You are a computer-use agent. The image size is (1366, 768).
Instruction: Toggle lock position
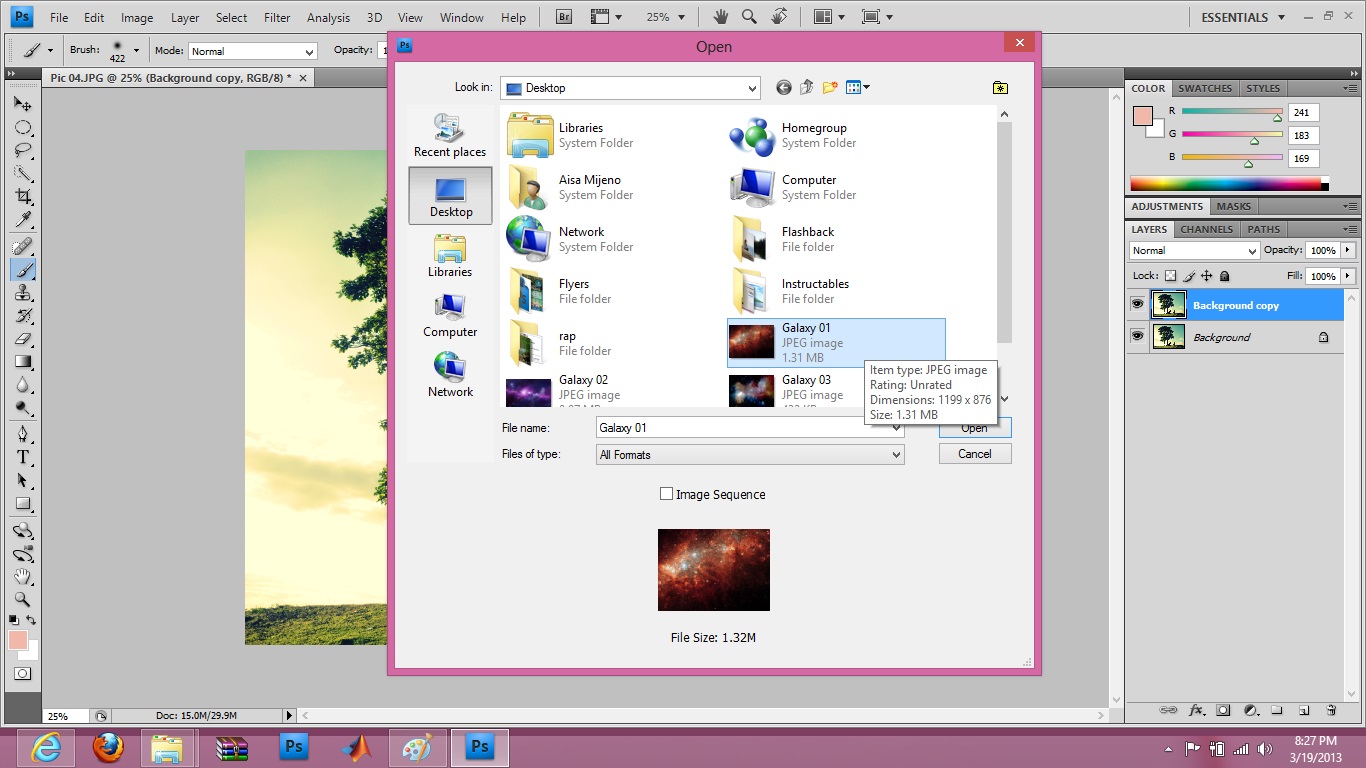click(x=1207, y=276)
